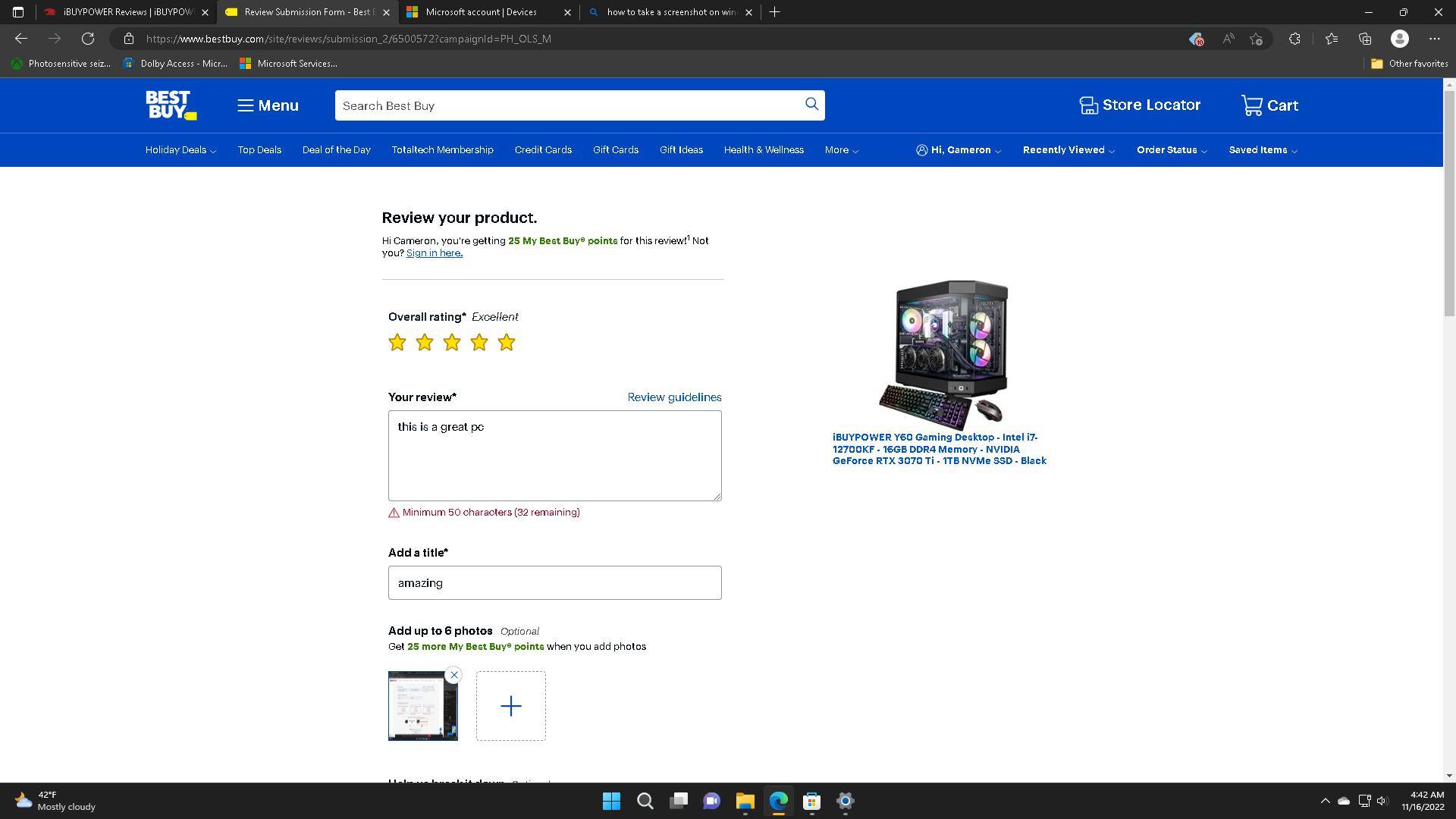Select Top Deals in the navigation menu
The height and width of the screenshot is (819, 1456).
259,149
